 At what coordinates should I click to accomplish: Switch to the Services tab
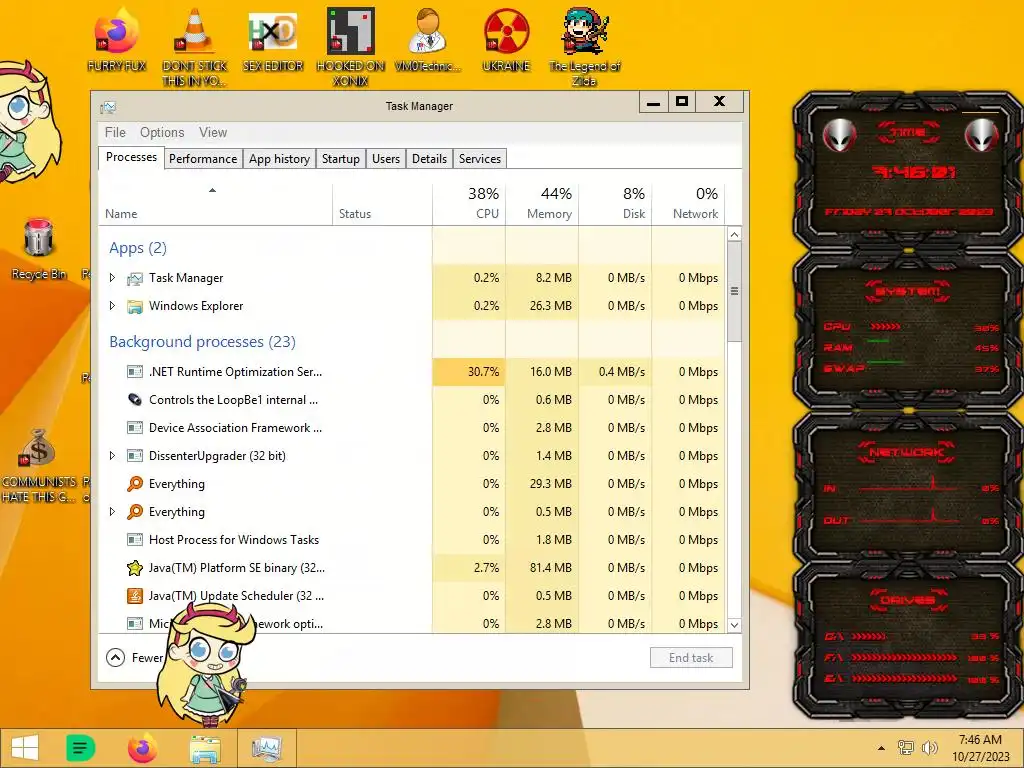(x=480, y=159)
